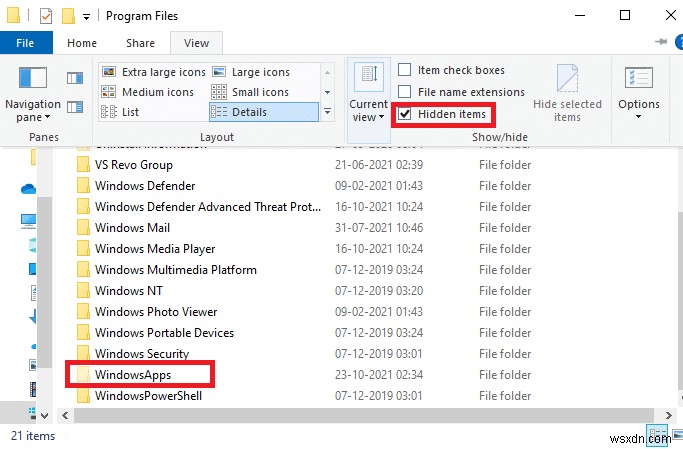Select the WindowsApps folder

point(133,375)
